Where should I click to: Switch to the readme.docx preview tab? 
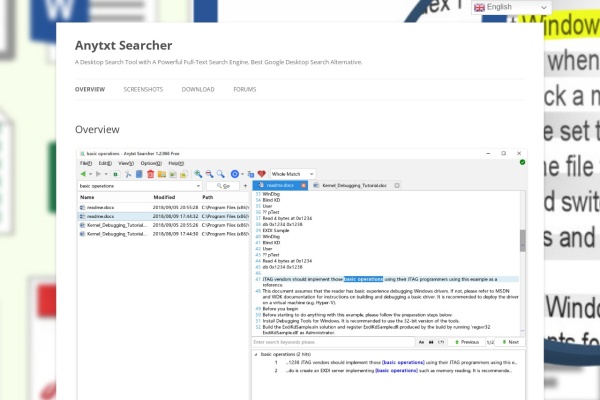pyautogui.click(x=280, y=185)
